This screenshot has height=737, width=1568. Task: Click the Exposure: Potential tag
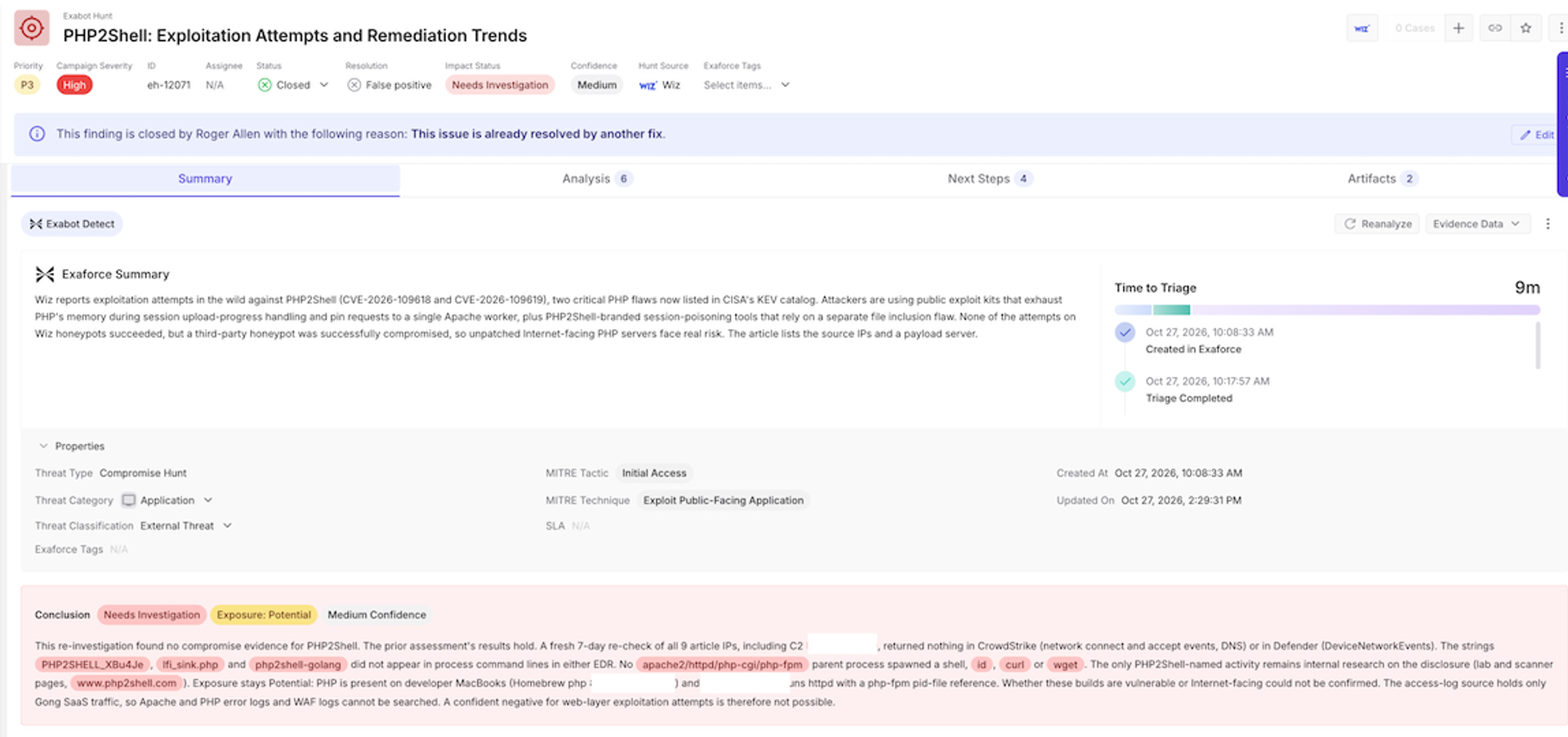tap(264, 615)
